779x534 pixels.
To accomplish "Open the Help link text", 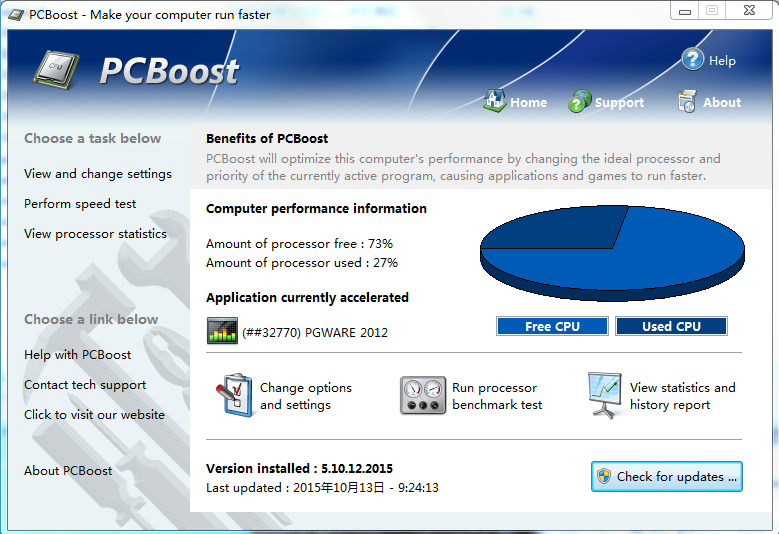I will click(722, 61).
